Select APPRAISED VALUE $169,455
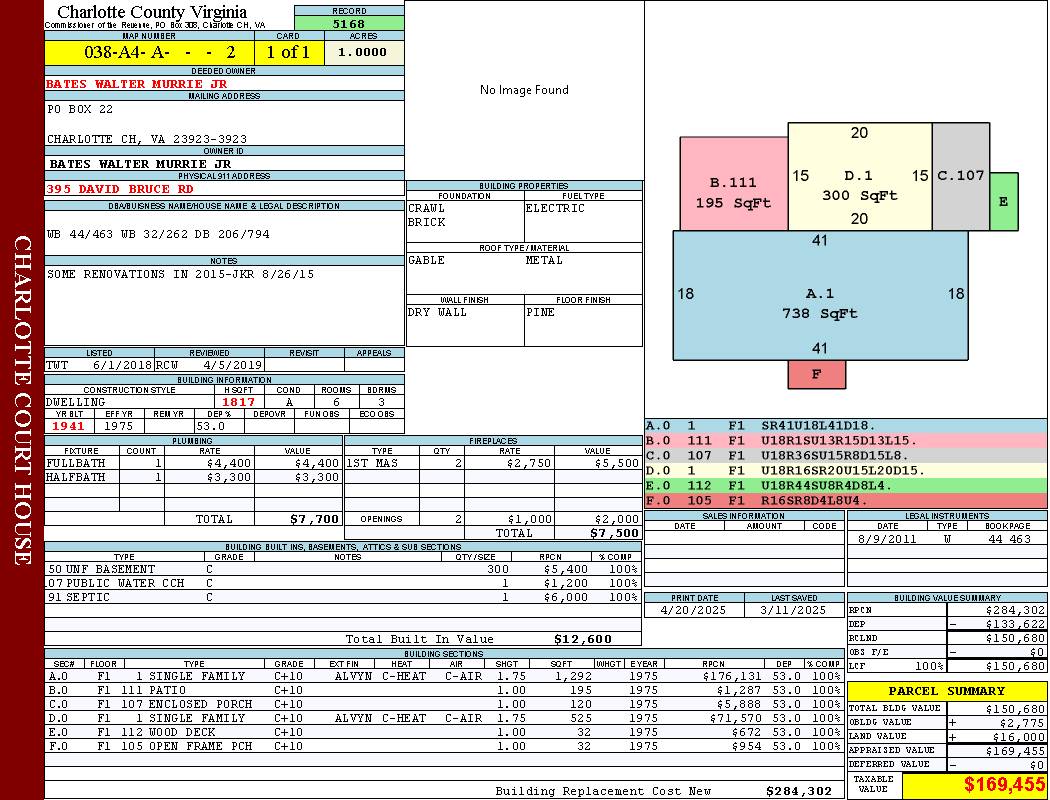1050x800 pixels. (1015, 751)
